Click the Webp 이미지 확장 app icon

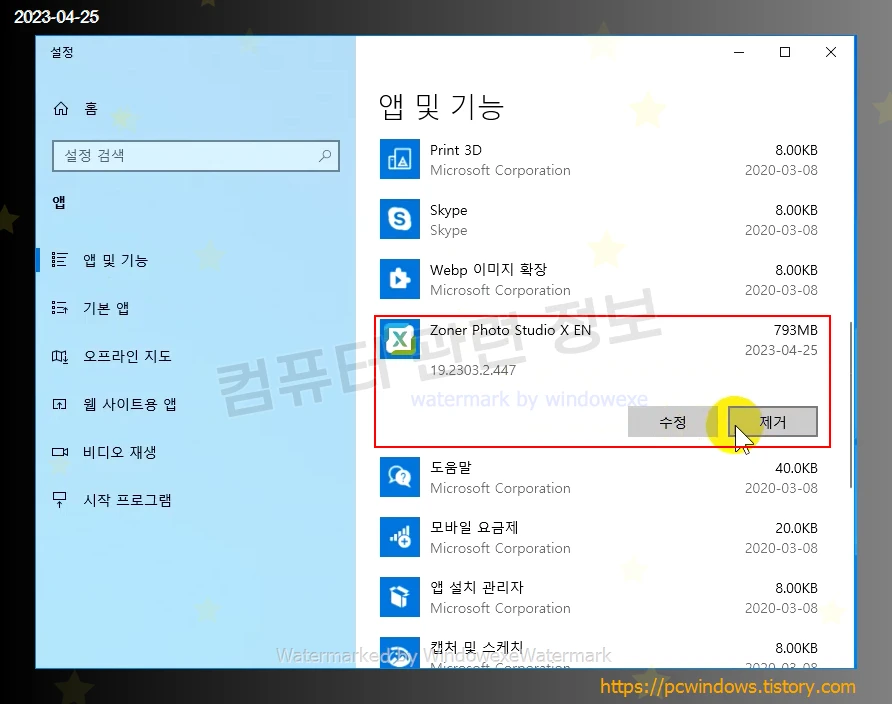coord(400,279)
